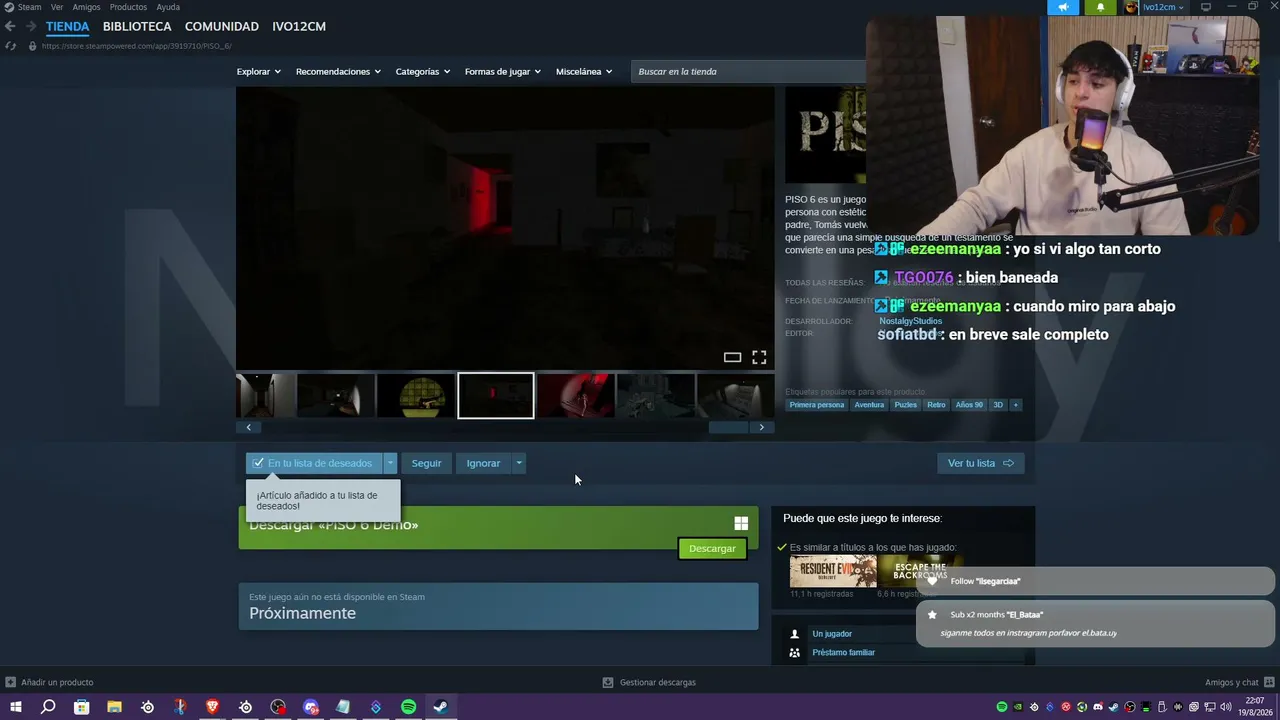Open IVO12CM profile tab

(299, 27)
